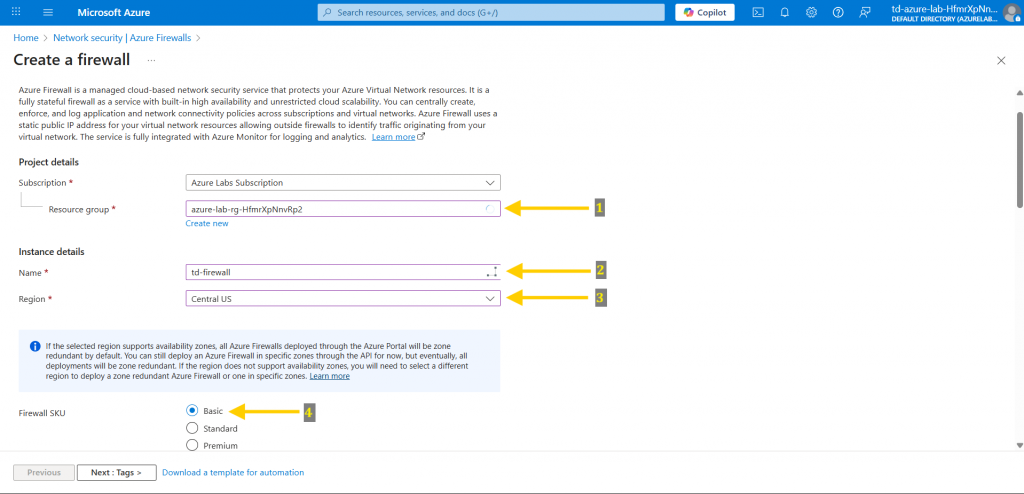
Task: Click Download a template for automation
Action: click(x=233, y=472)
